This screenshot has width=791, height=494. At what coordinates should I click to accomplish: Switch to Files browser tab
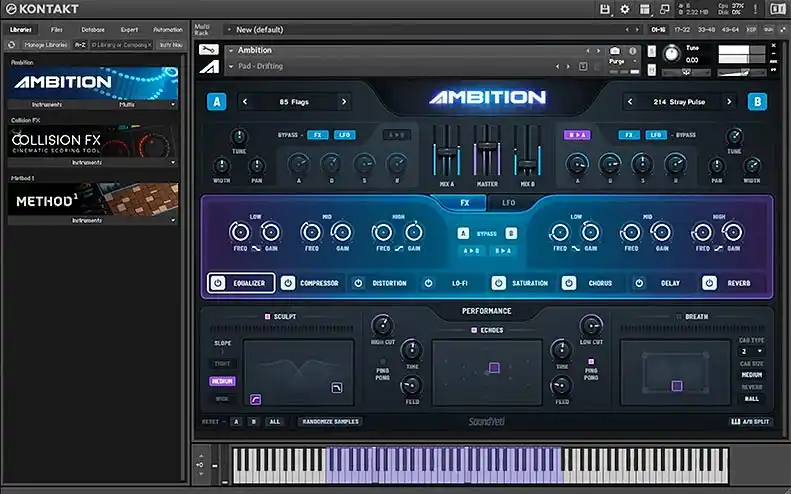[x=56, y=30]
